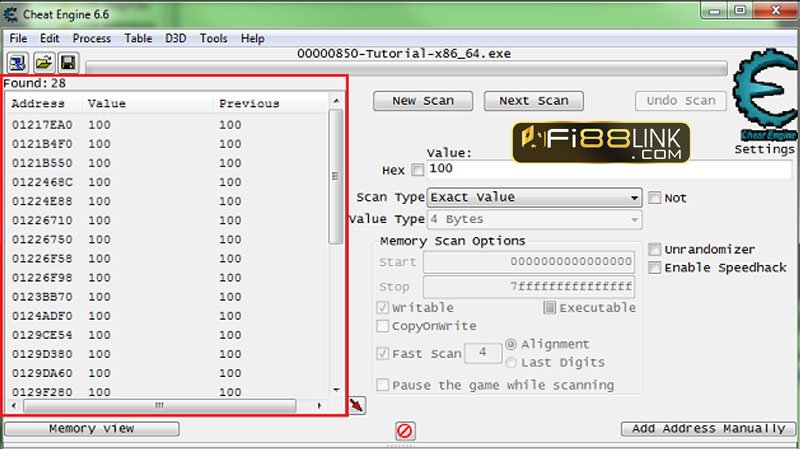Image resolution: width=800 pixels, height=450 pixels.
Task: Select address row 01224E88
Action: tap(167, 201)
